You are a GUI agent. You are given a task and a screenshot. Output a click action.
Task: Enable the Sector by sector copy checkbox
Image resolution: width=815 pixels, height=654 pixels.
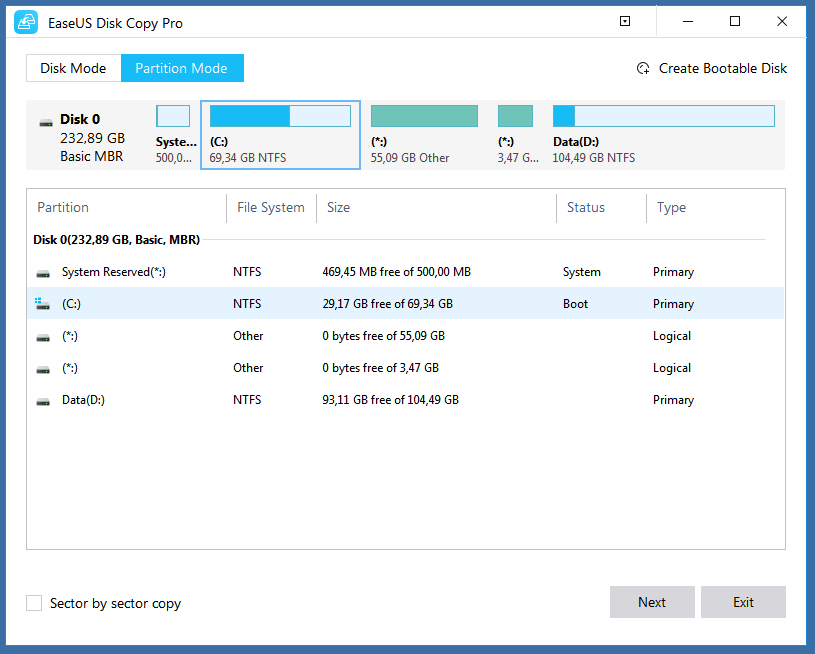[35, 603]
